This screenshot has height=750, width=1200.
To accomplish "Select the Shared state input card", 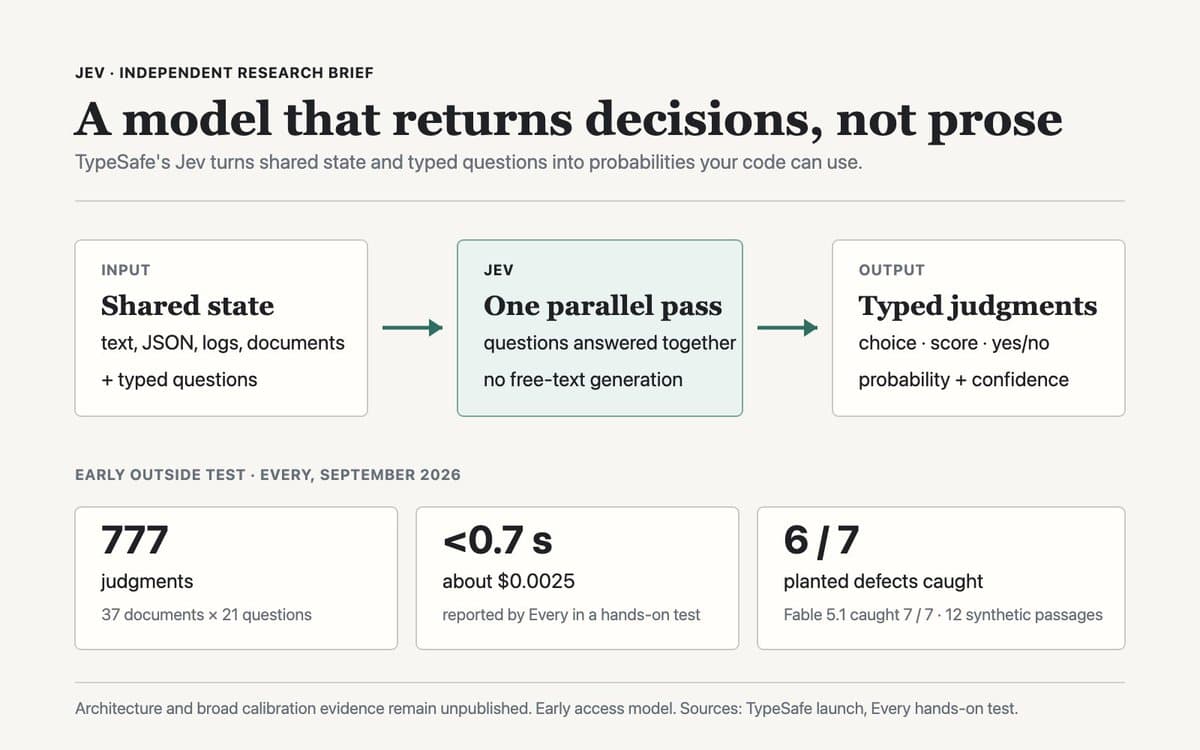I will 221,328.
